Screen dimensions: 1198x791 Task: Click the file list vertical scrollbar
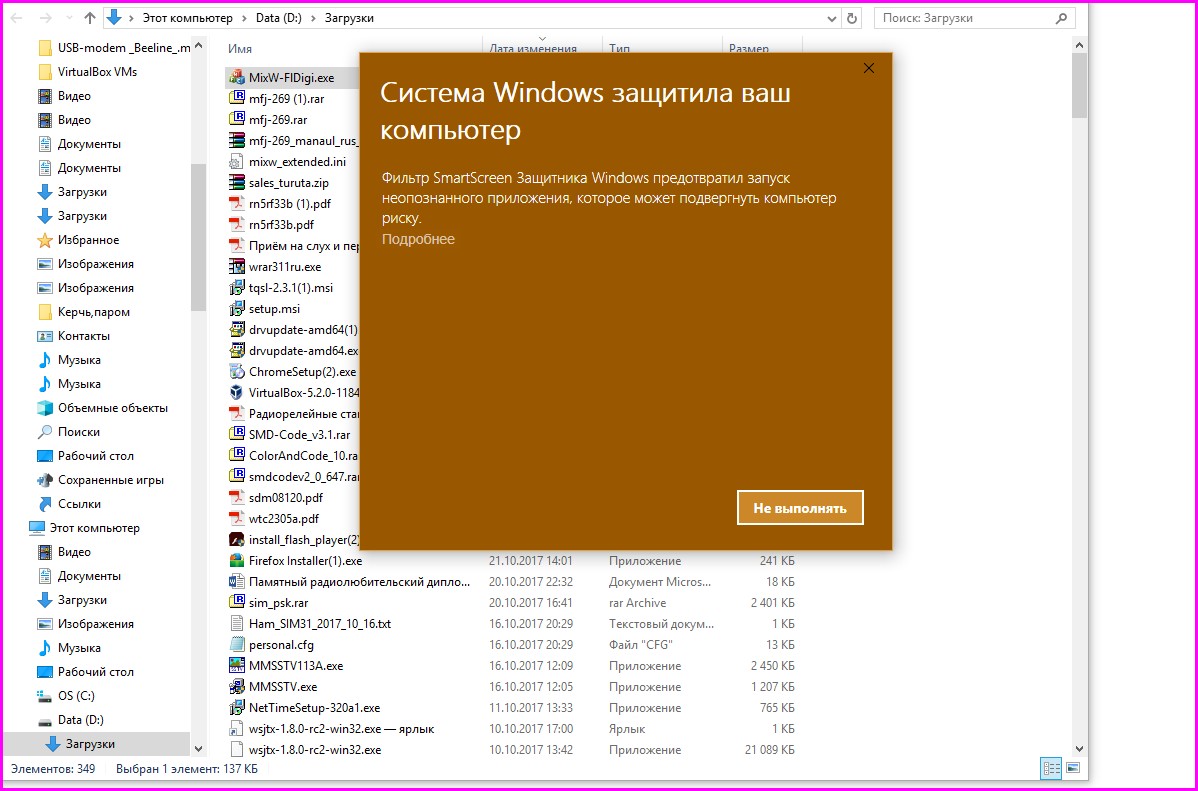pyautogui.click(x=1079, y=400)
